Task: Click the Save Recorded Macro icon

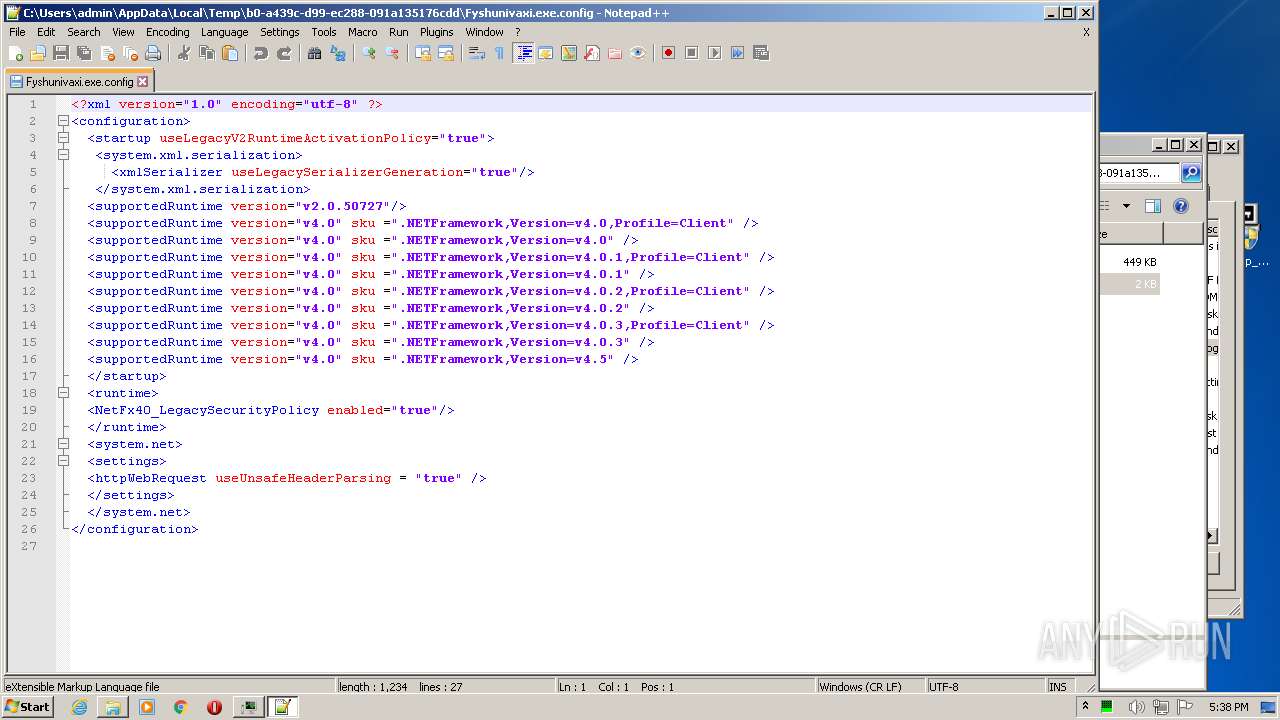Action: pyautogui.click(x=761, y=53)
